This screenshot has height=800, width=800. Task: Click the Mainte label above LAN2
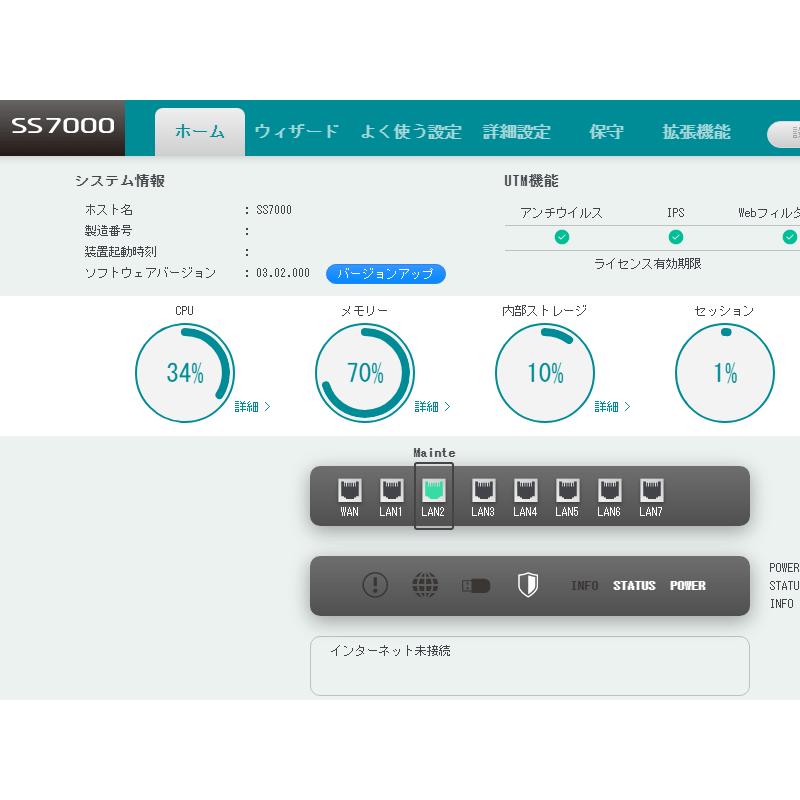coord(434,453)
